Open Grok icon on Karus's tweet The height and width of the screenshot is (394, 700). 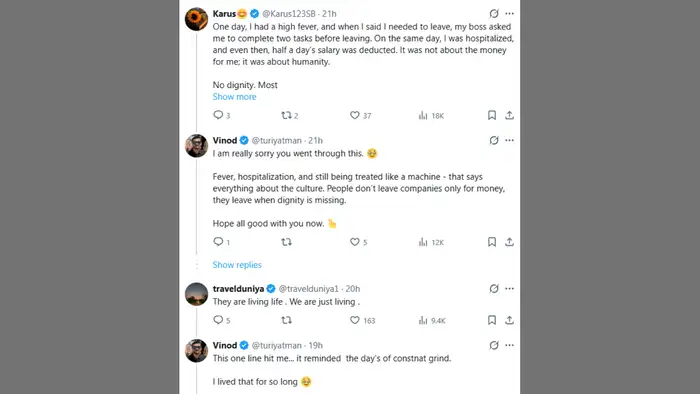click(494, 14)
